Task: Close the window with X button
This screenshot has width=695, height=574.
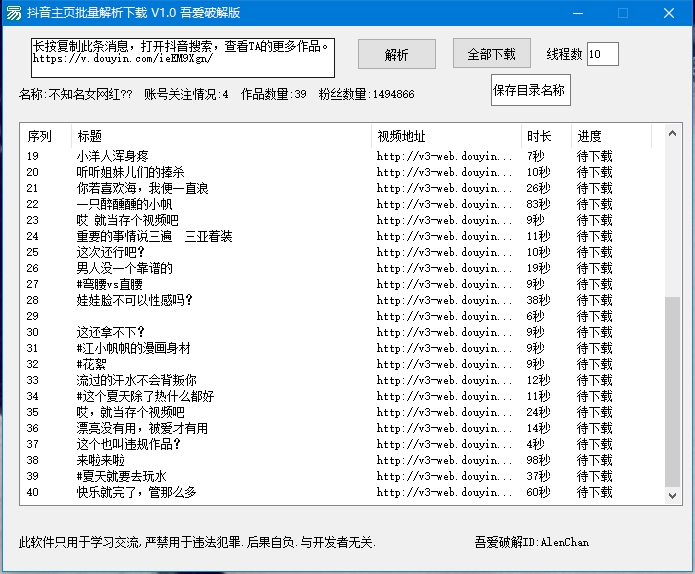Action: 668,13
